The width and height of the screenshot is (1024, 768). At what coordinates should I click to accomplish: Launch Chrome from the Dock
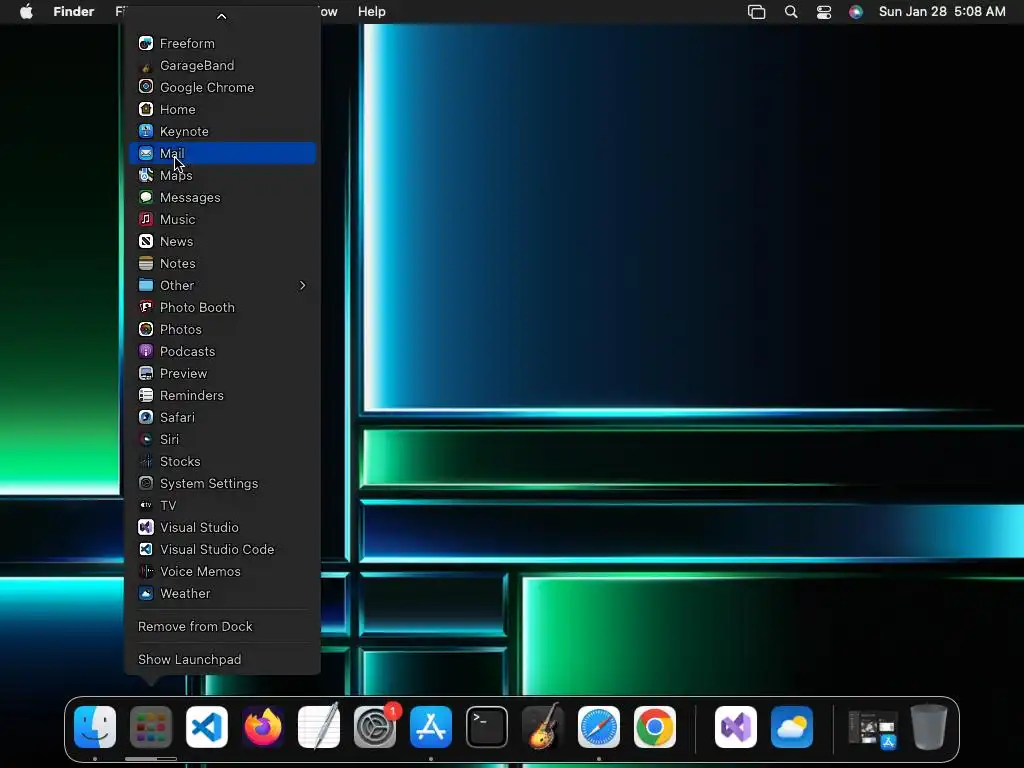(655, 727)
